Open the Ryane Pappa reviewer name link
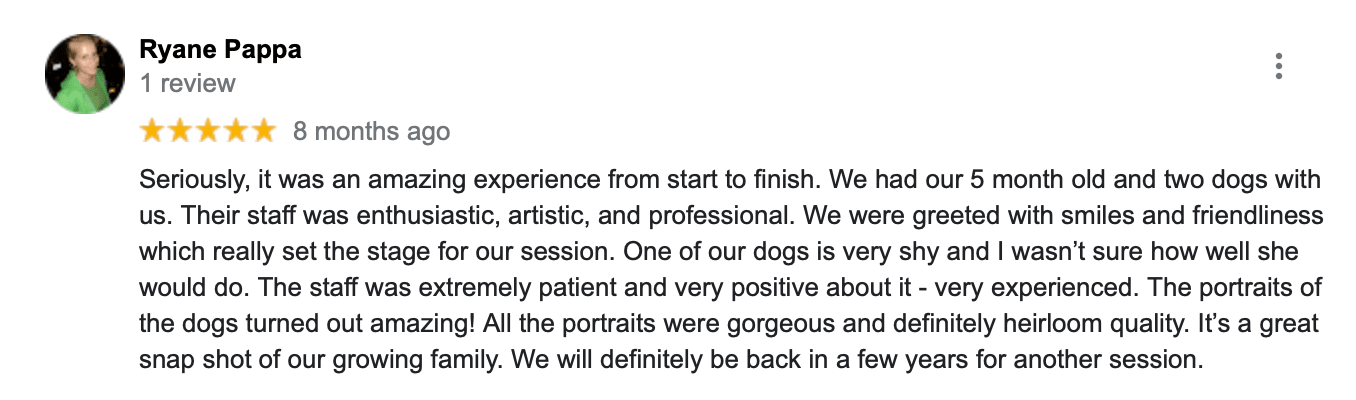 click(x=220, y=50)
